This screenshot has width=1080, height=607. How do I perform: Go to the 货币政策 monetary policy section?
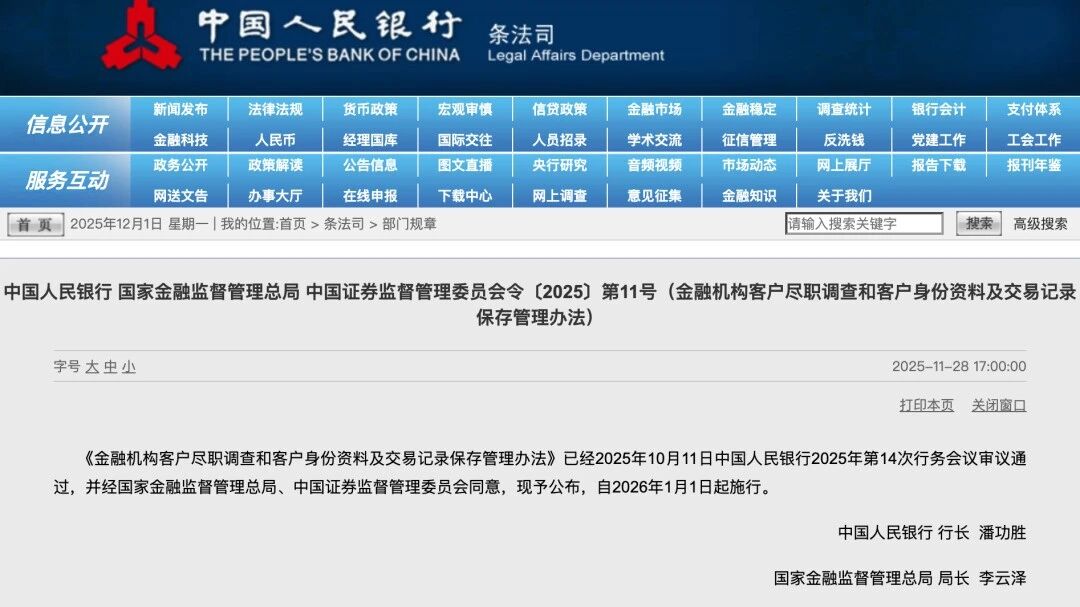(371, 110)
